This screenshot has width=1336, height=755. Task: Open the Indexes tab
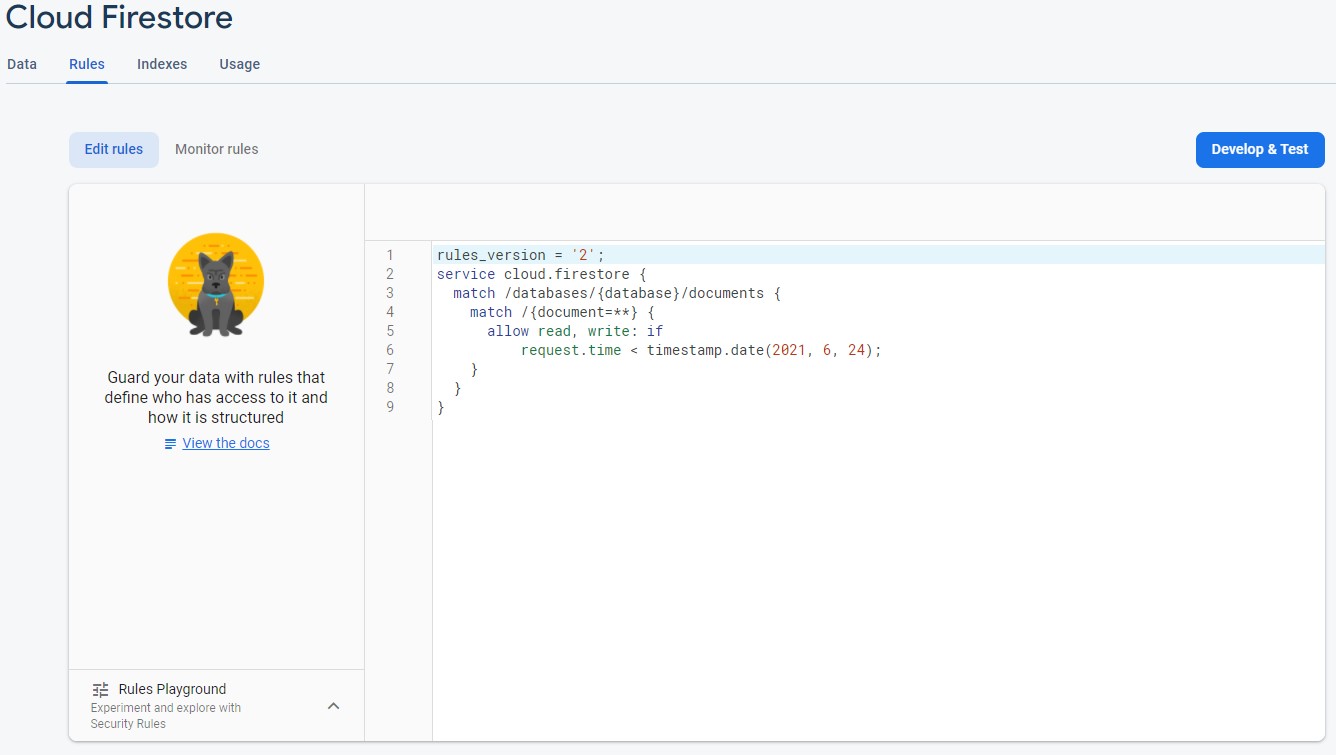[x=162, y=64]
